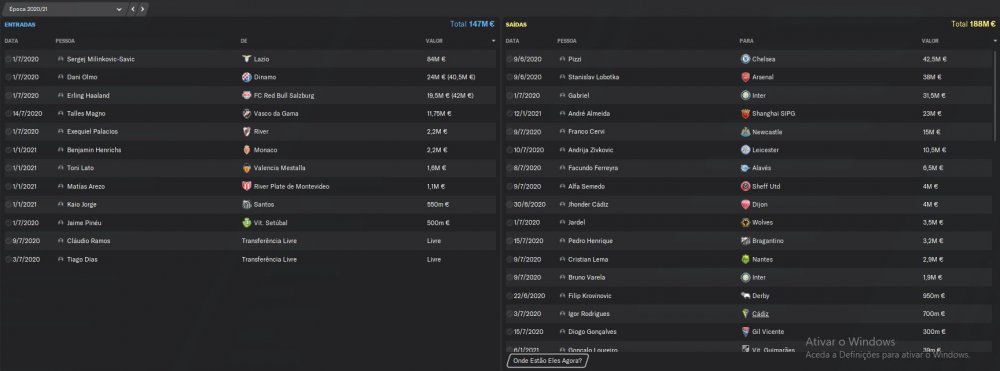Click Gil Vicente club badge icon

click(745, 332)
